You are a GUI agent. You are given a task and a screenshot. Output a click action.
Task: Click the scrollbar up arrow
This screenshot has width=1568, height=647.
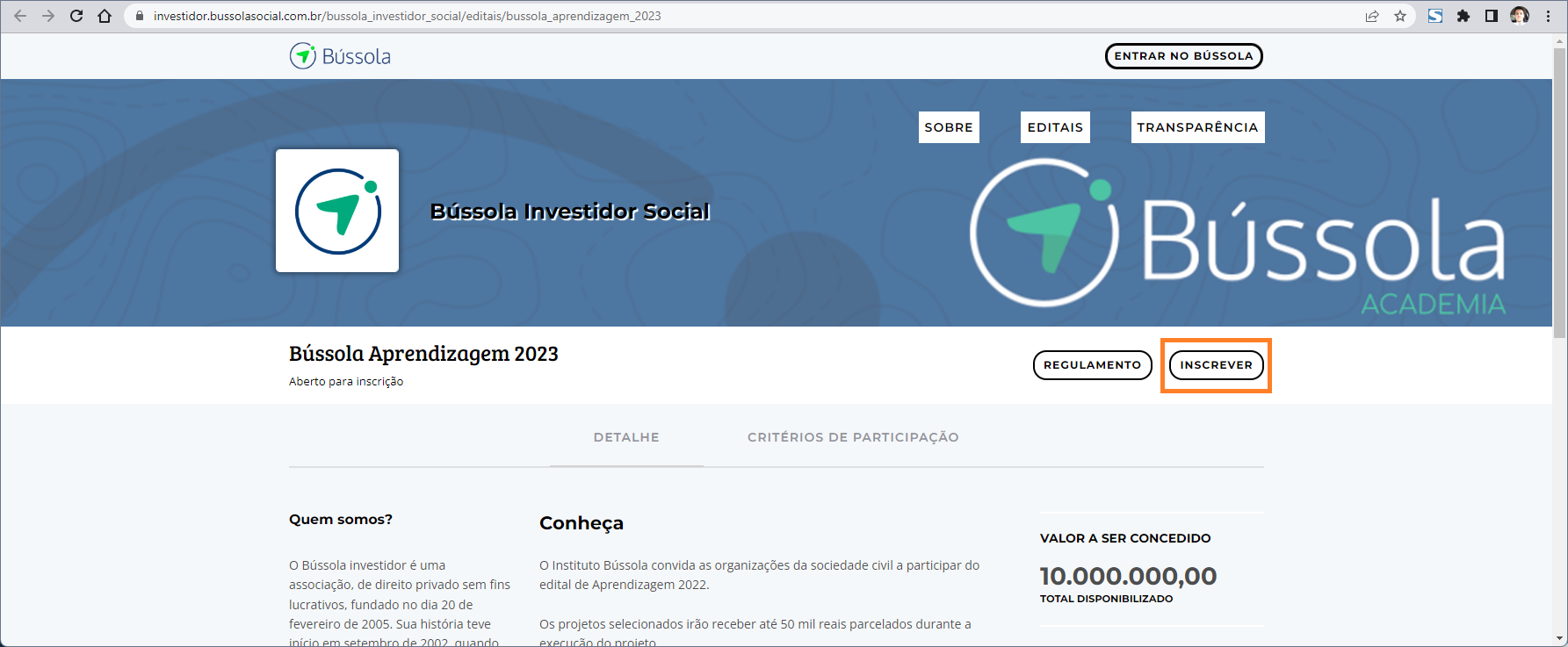point(1560,40)
